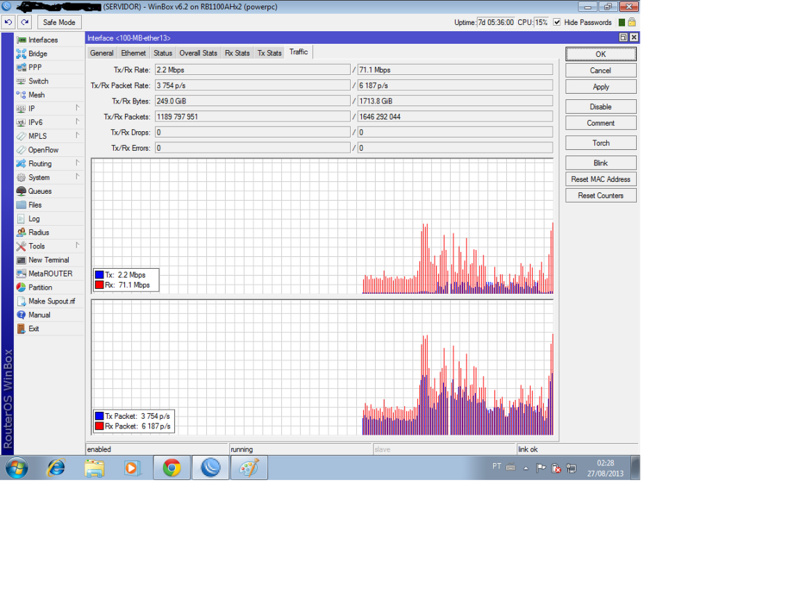The height and width of the screenshot is (600, 800).
Task: Open Internet Explorer from the taskbar
Action: 56,467
